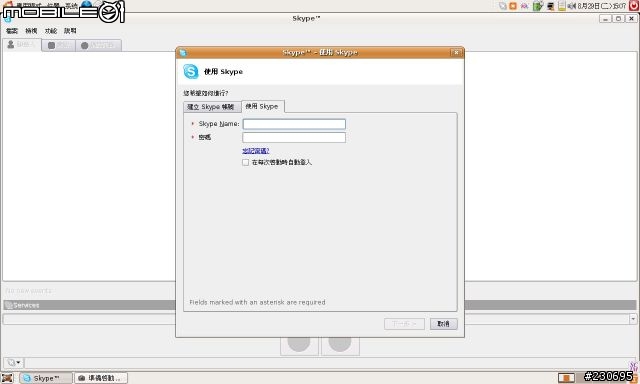Viewport: 640px width, 384px height.
Task: Click the Skype icon in dialog title bar
Action: point(182,52)
